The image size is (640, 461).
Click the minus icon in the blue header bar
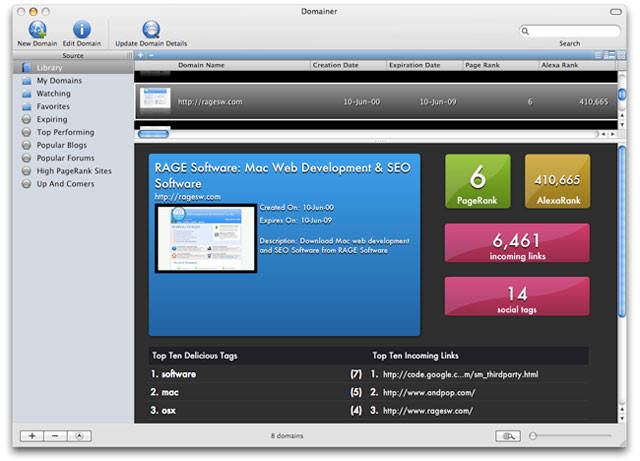pyautogui.click(x=151, y=55)
